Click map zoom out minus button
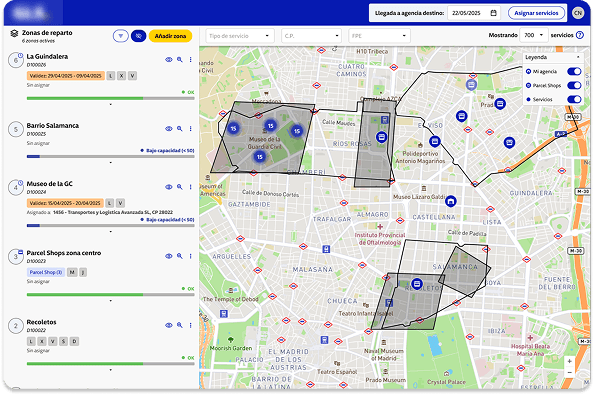 click(569, 372)
